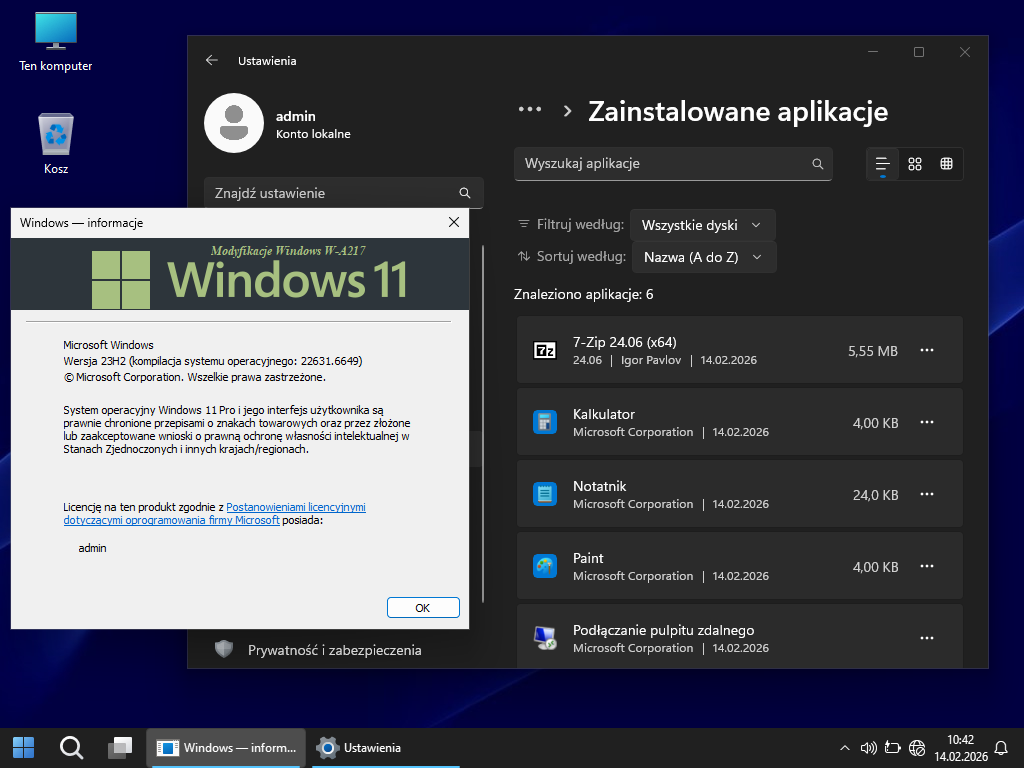Open the Postanowieniami licencyjnymi license link
The width and height of the screenshot is (1024, 768).
[295, 507]
